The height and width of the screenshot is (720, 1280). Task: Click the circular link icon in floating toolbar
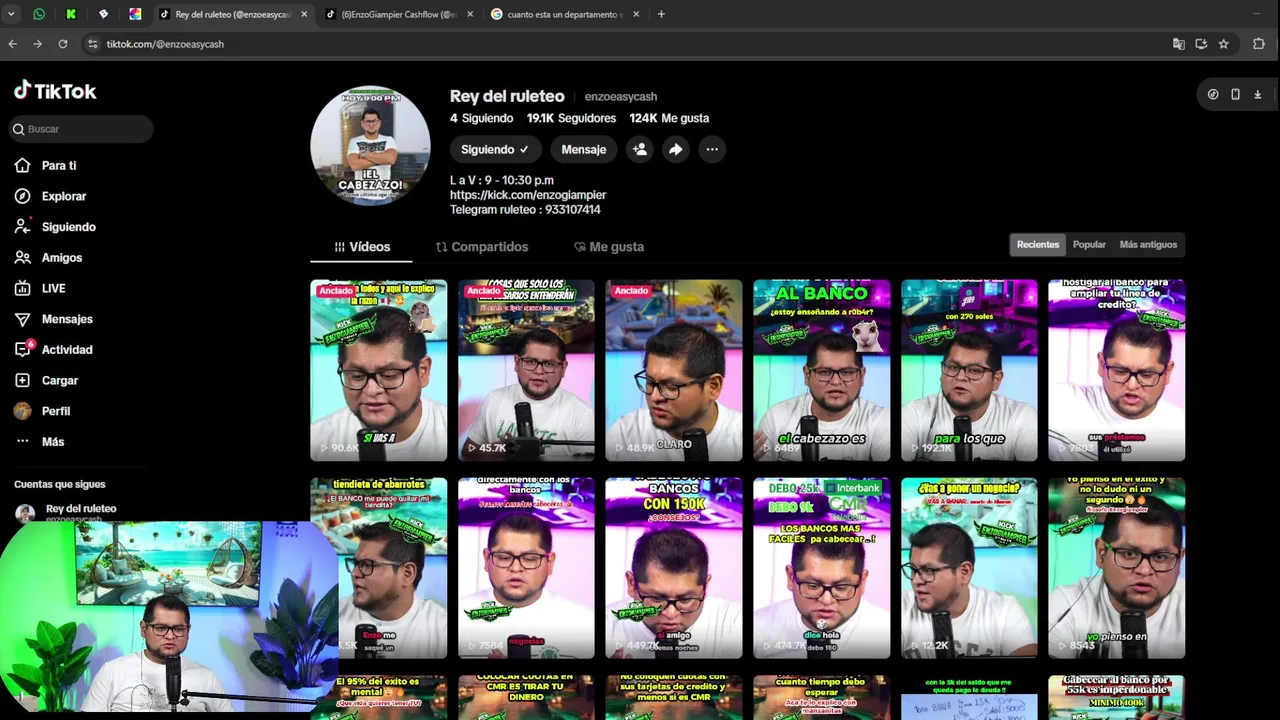pos(1213,94)
